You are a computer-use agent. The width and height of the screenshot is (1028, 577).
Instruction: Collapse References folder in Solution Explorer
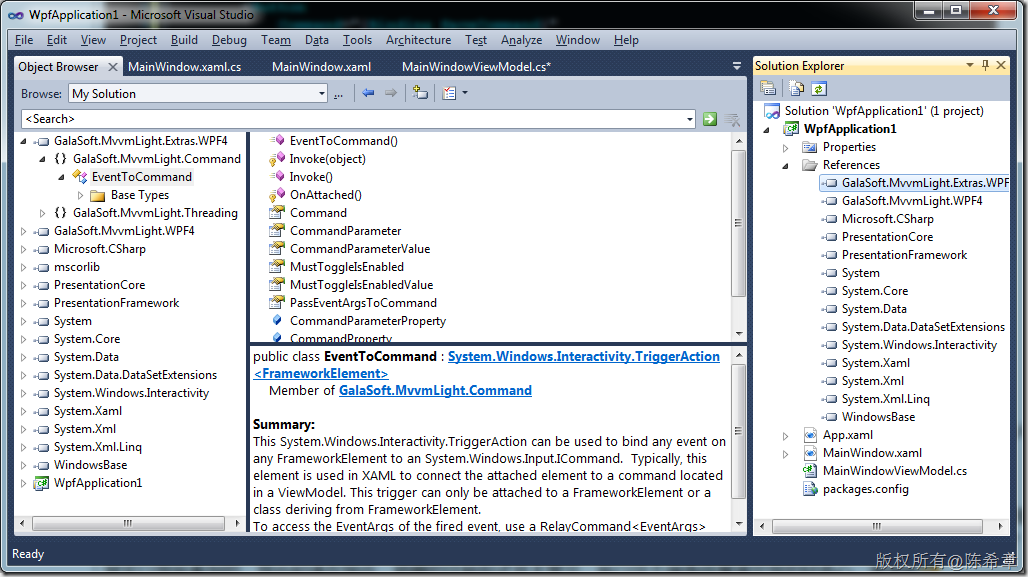coord(785,166)
